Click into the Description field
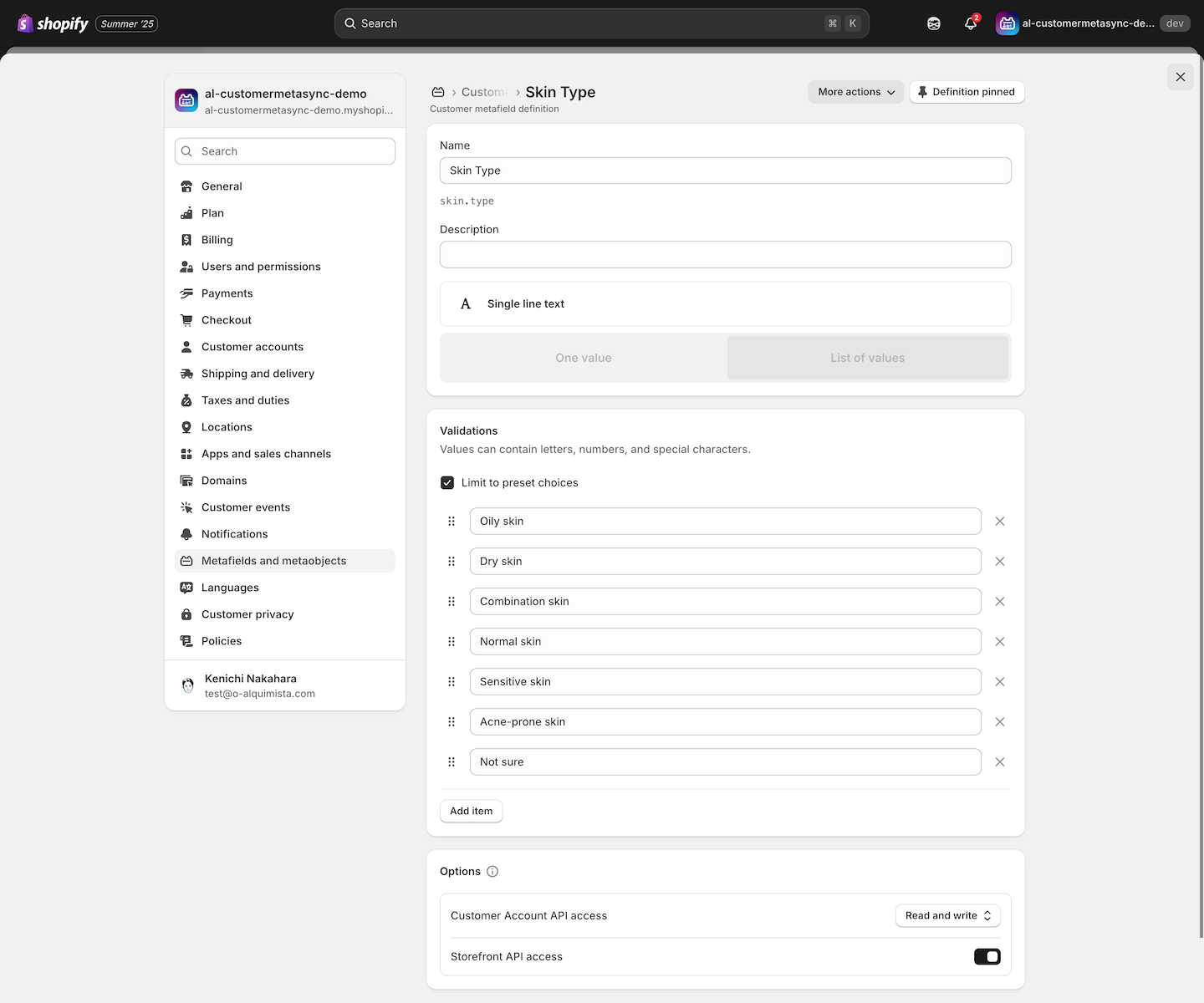The height and width of the screenshot is (1003, 1204). pyautogui.click(x=725, y=255)
